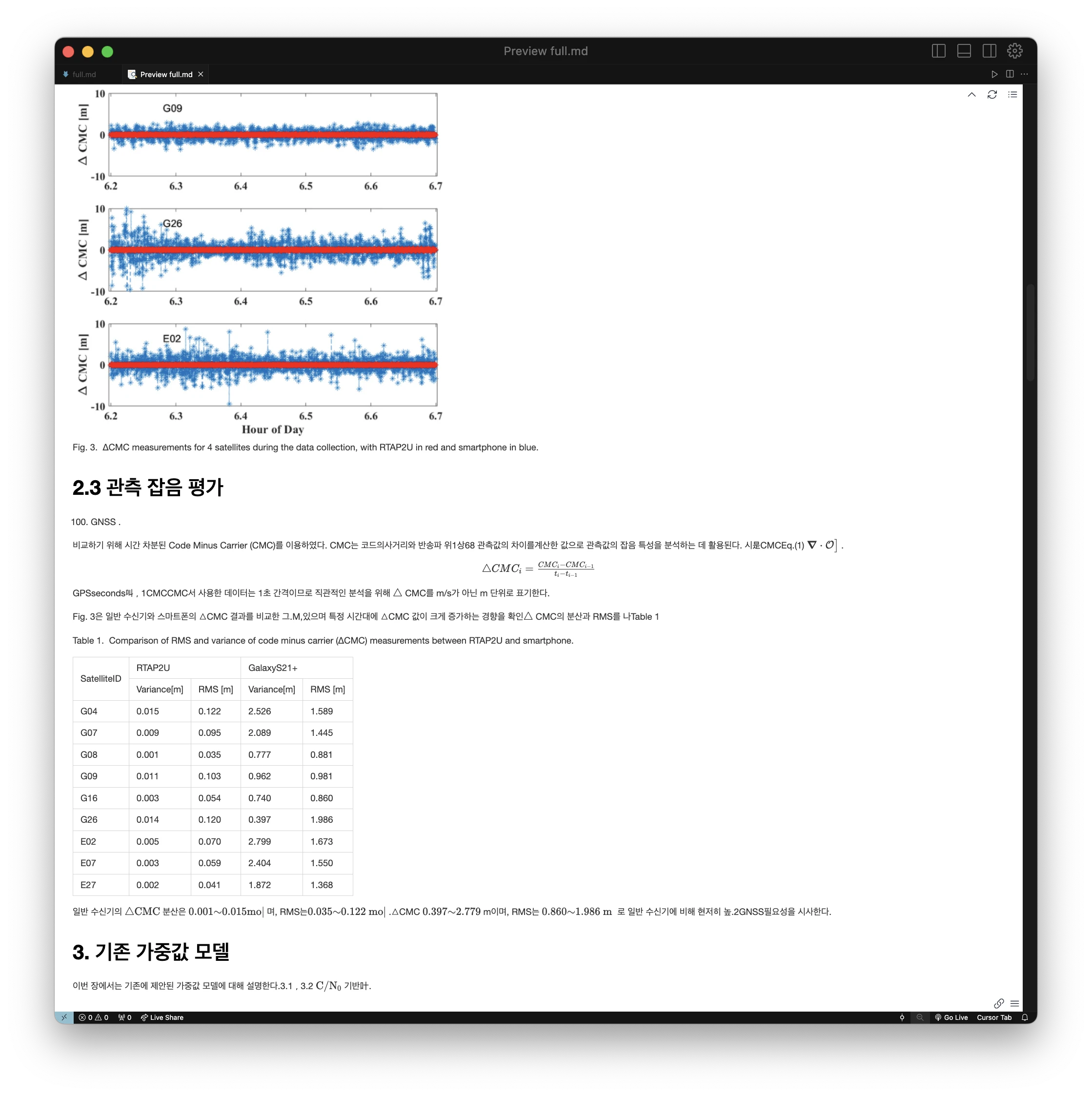Click the scroll-to-top chevron in preview
Screen dimensions: 1092x1096
coord(971,95)
